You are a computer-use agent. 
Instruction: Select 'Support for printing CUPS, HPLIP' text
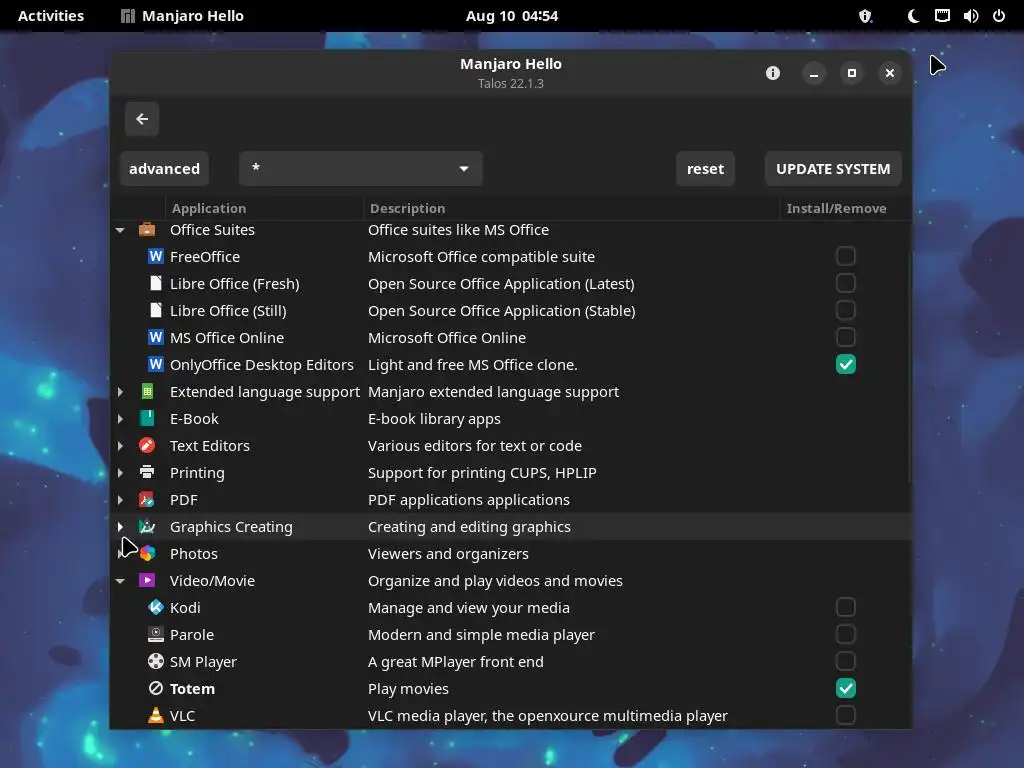point(482,473)
